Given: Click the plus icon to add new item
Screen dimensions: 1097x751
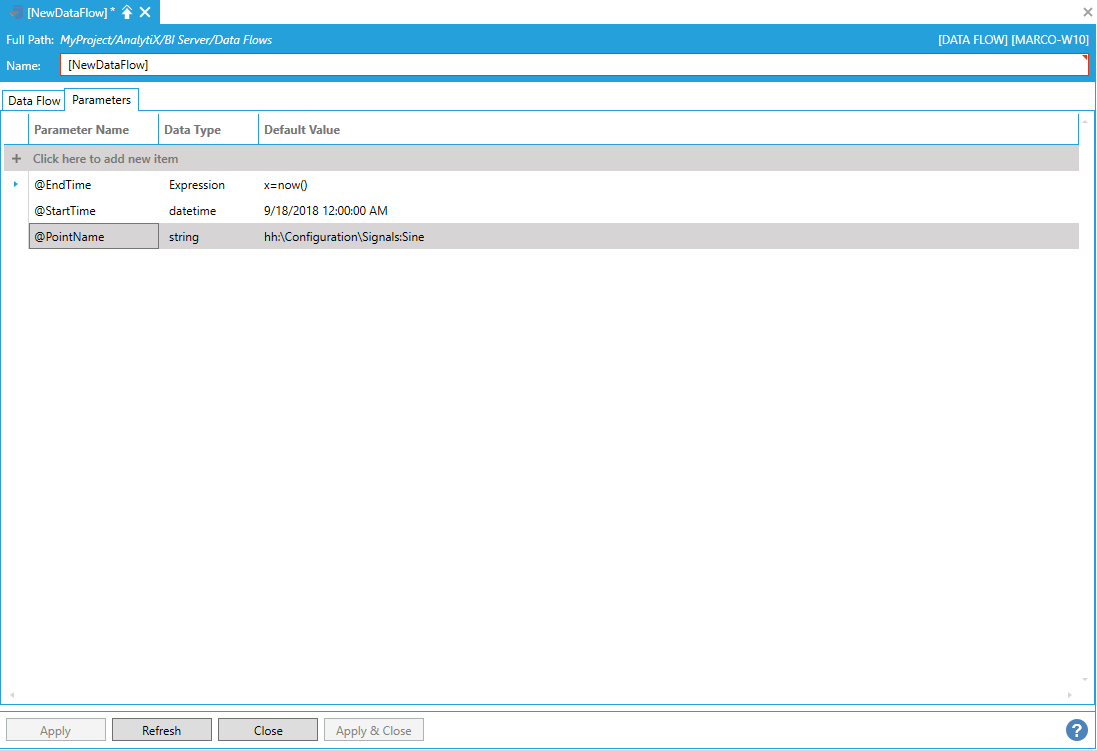Looking at the screenshot, I should (x=16, y=159).
